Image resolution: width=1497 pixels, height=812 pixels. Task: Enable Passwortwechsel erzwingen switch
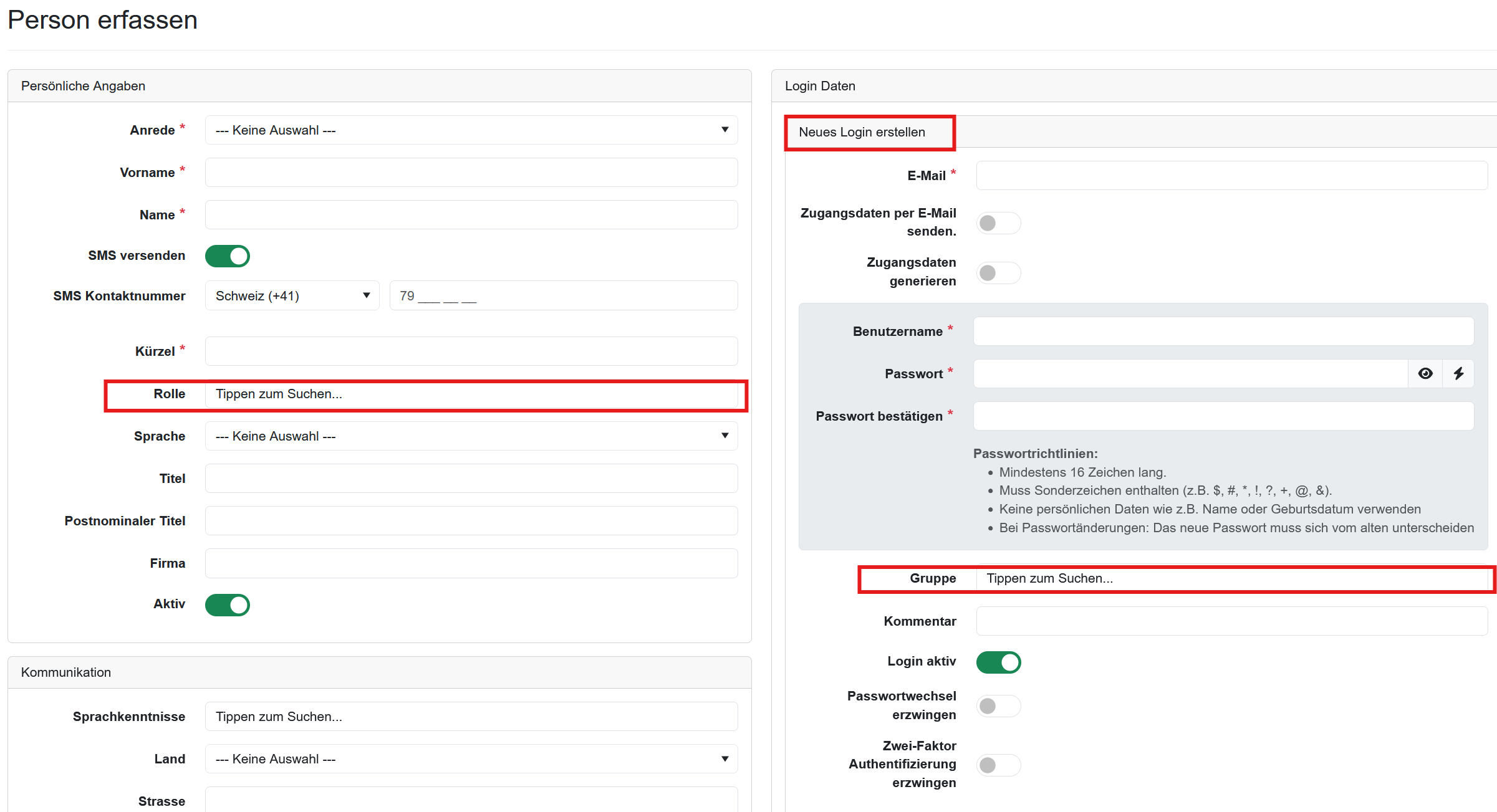998,706
